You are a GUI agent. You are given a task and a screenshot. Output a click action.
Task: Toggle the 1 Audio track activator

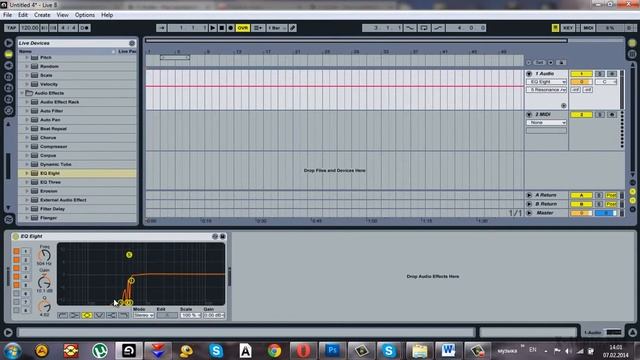pyautogui.click(x=581, y=74)
